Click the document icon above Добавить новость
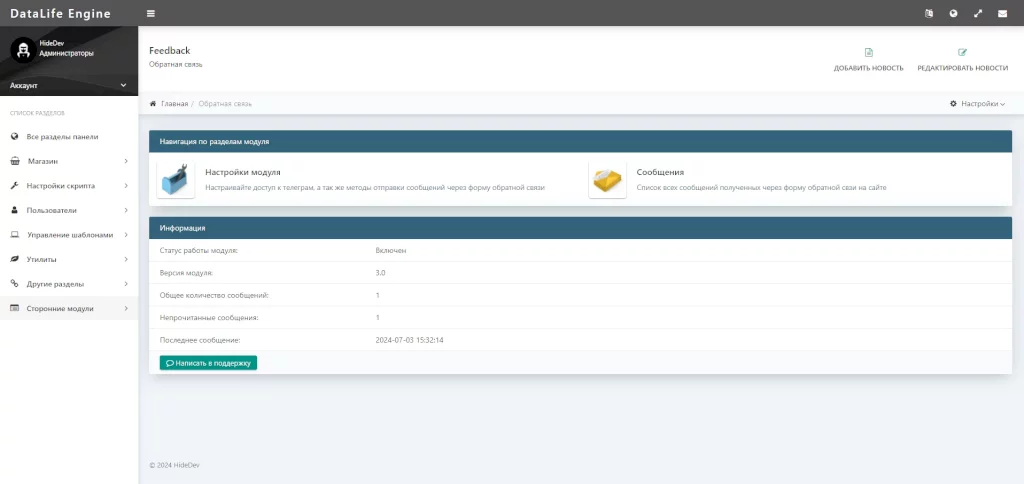 click(x=869, y=52)
